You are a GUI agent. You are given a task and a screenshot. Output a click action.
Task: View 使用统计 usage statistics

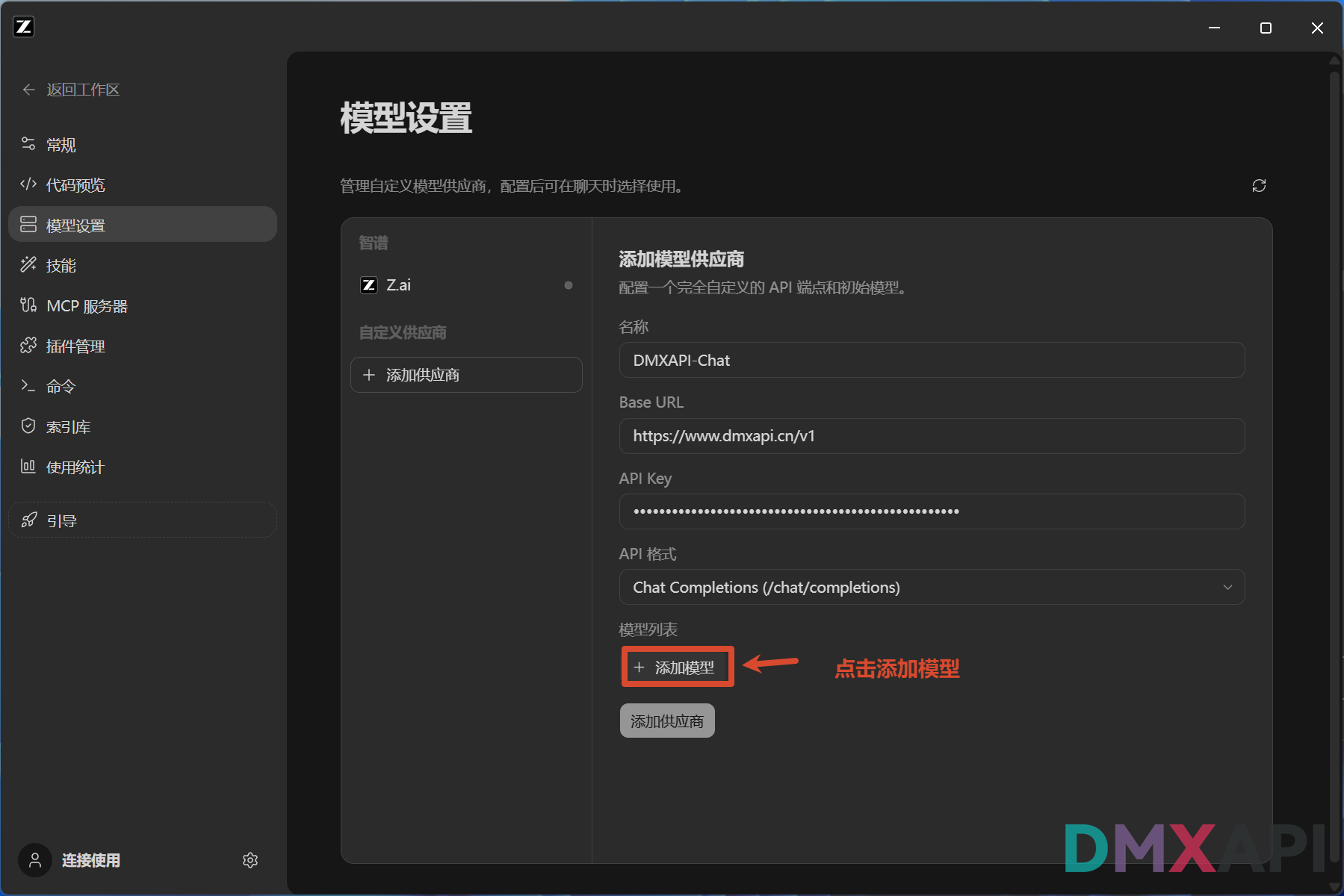point(142,467)
